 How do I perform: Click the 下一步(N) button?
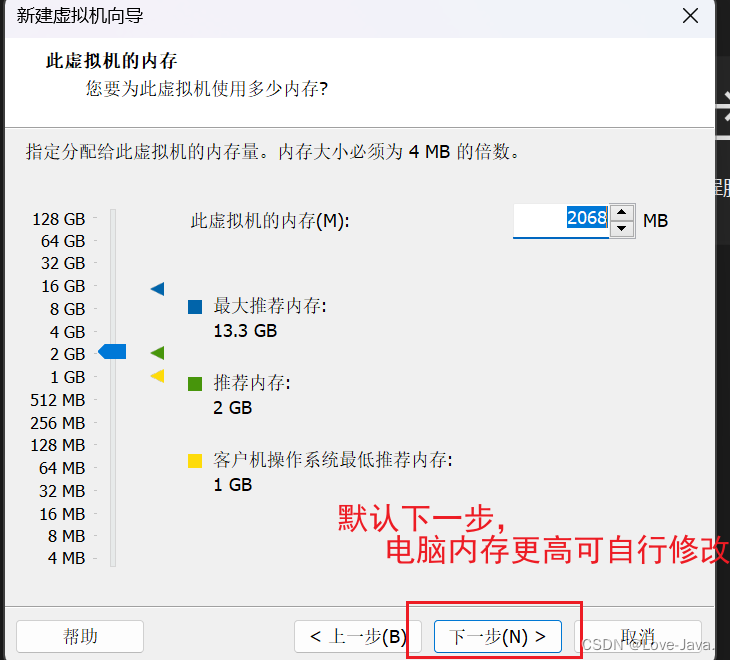pos(497,636)
